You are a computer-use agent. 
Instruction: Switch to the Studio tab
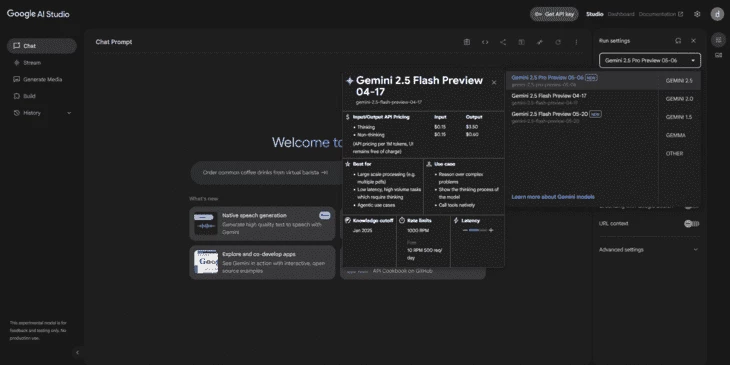595,14
